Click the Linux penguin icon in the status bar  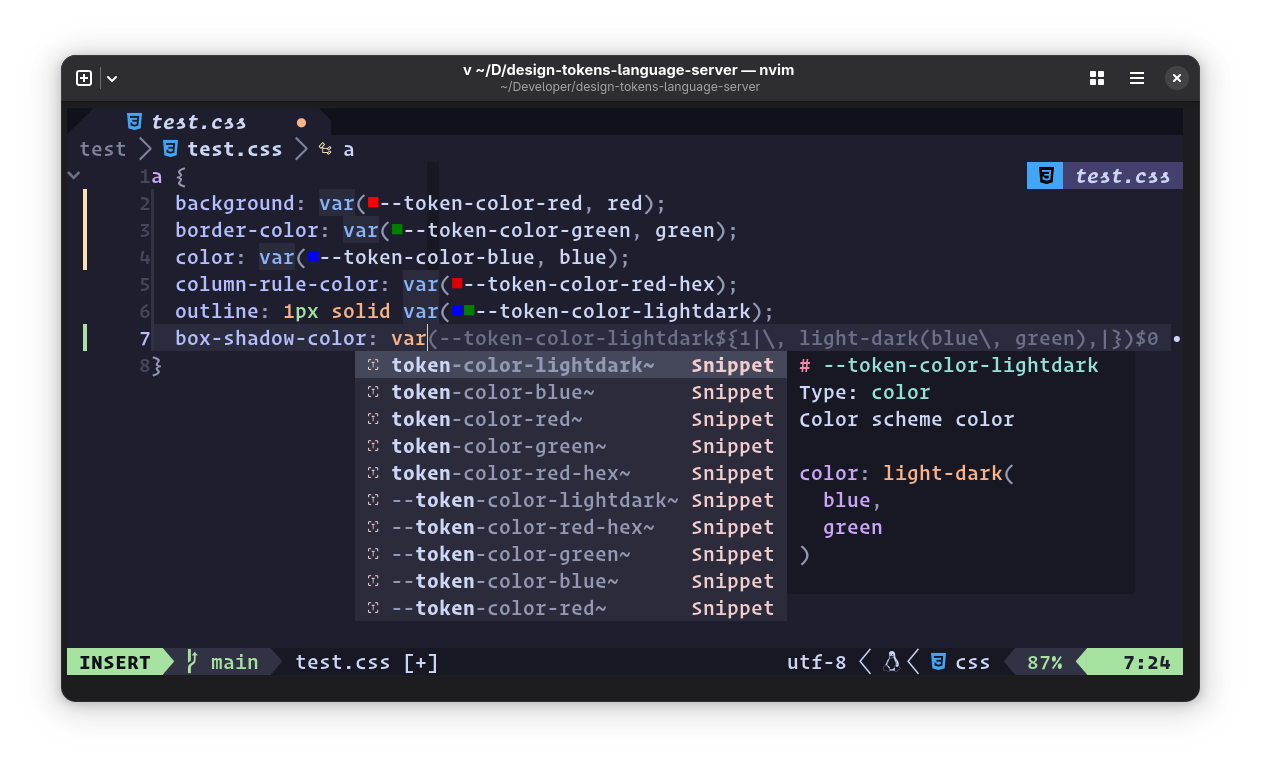890,660
